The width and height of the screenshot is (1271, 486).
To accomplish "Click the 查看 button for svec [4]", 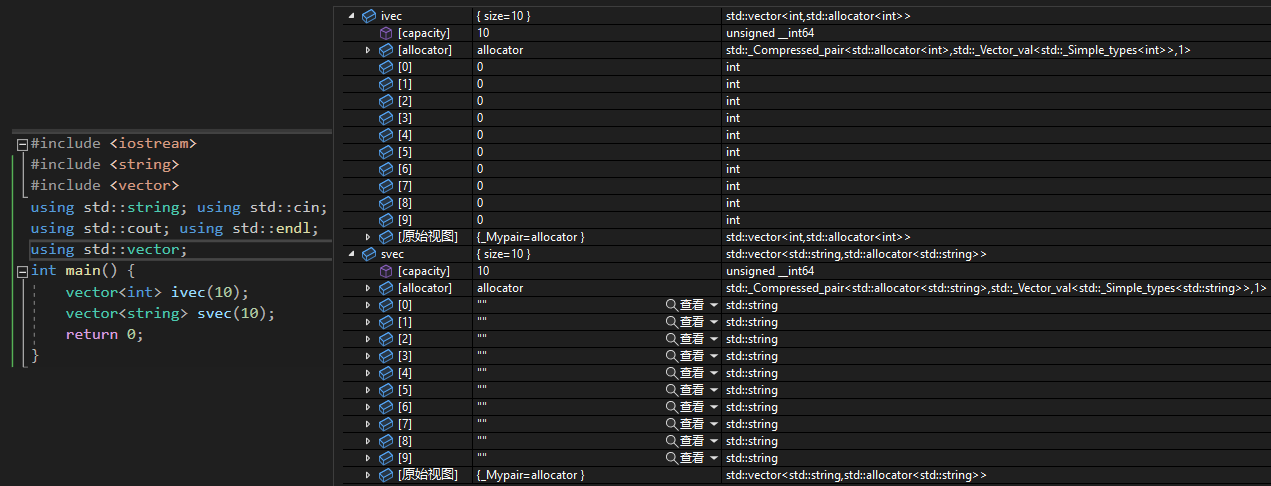I will coord(692,373).
